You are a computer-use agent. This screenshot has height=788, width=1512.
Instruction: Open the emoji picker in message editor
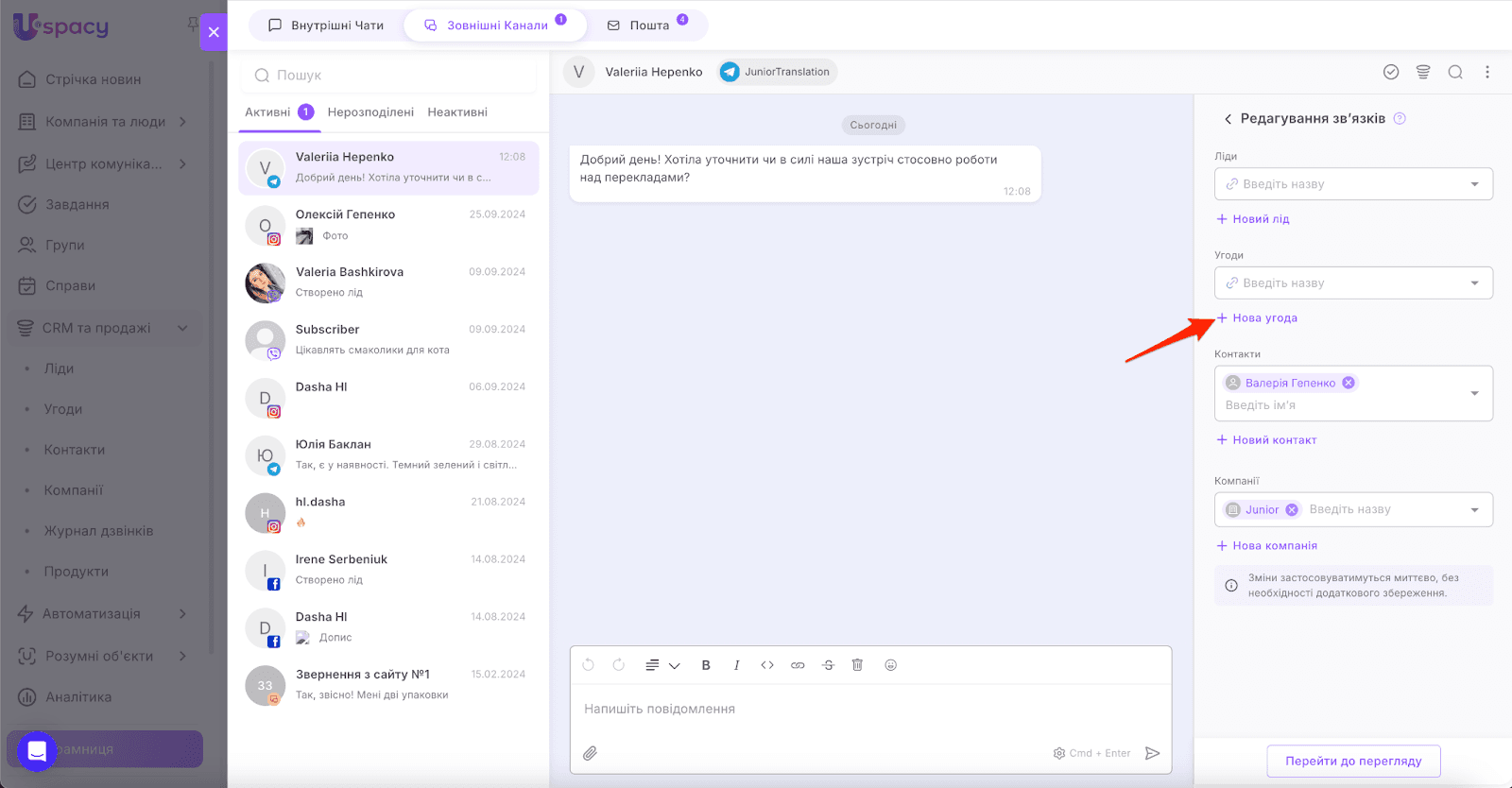pos(890,665)
